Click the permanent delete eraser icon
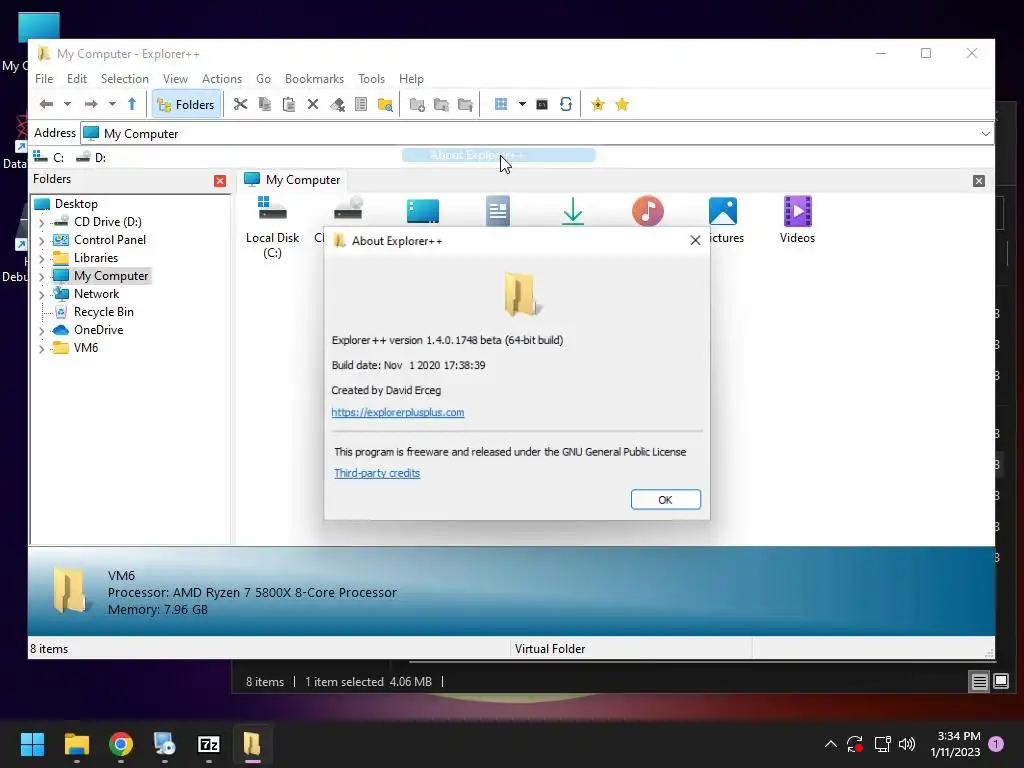This screenshot has width=1024, height=768. (x=337, y=104)
